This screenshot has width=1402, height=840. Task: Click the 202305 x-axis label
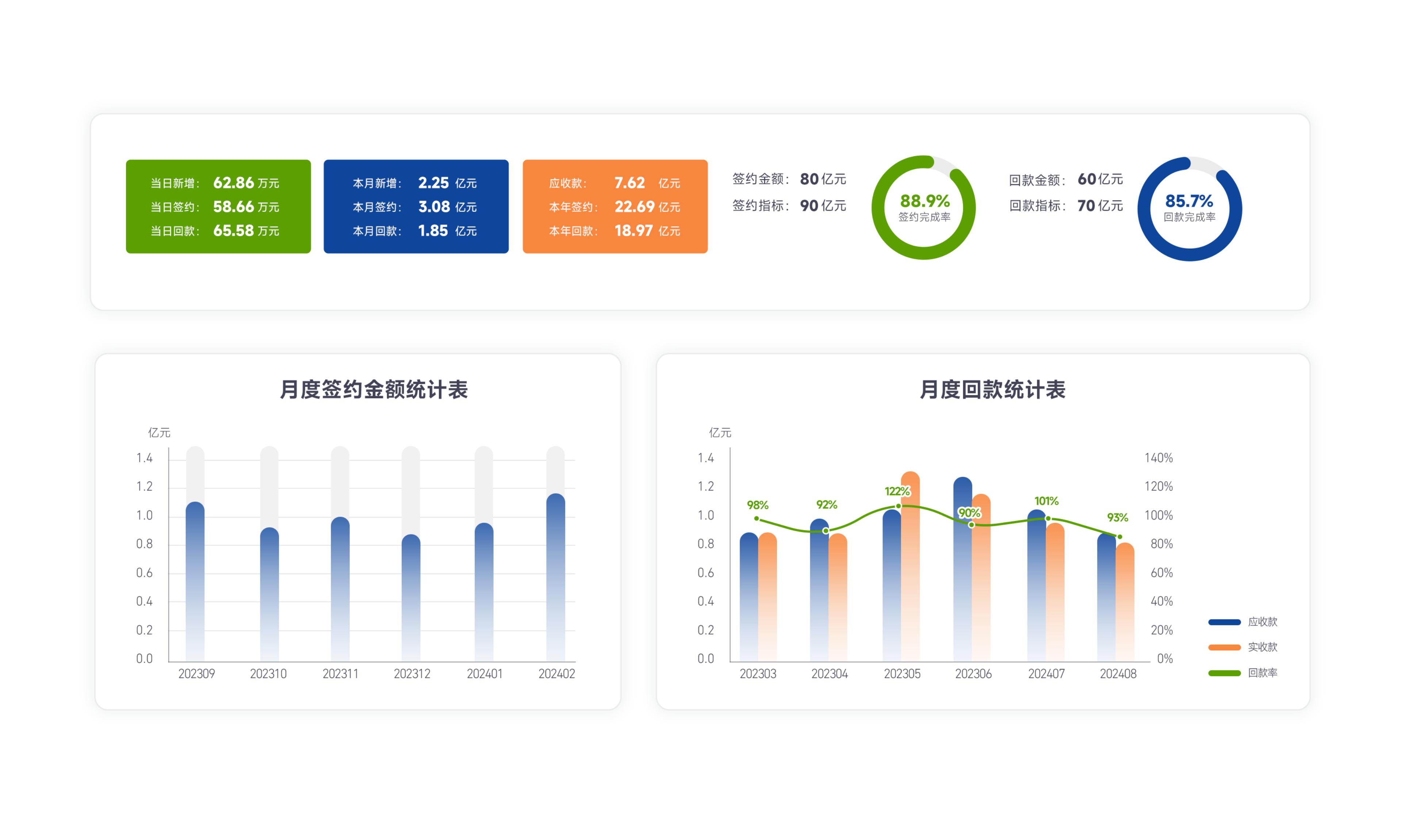click(x=902, y=674)
